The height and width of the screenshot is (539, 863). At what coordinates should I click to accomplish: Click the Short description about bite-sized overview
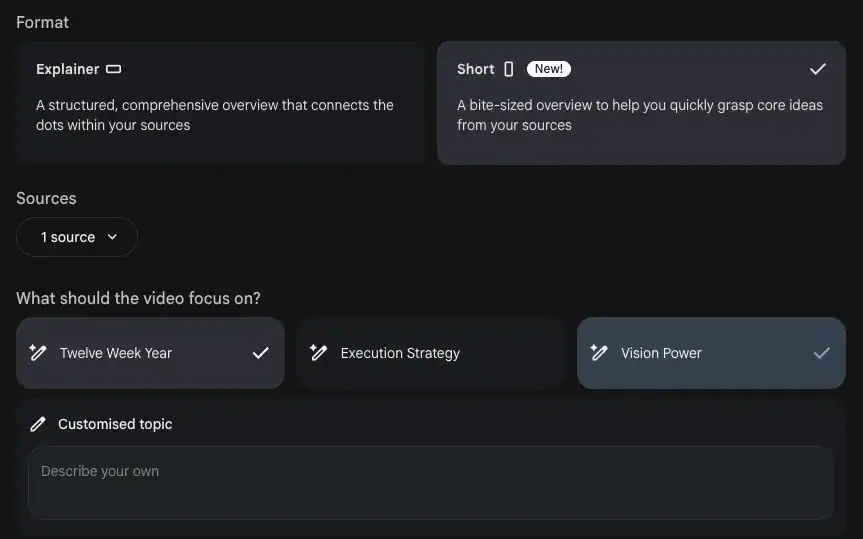[x=640, y=115]
